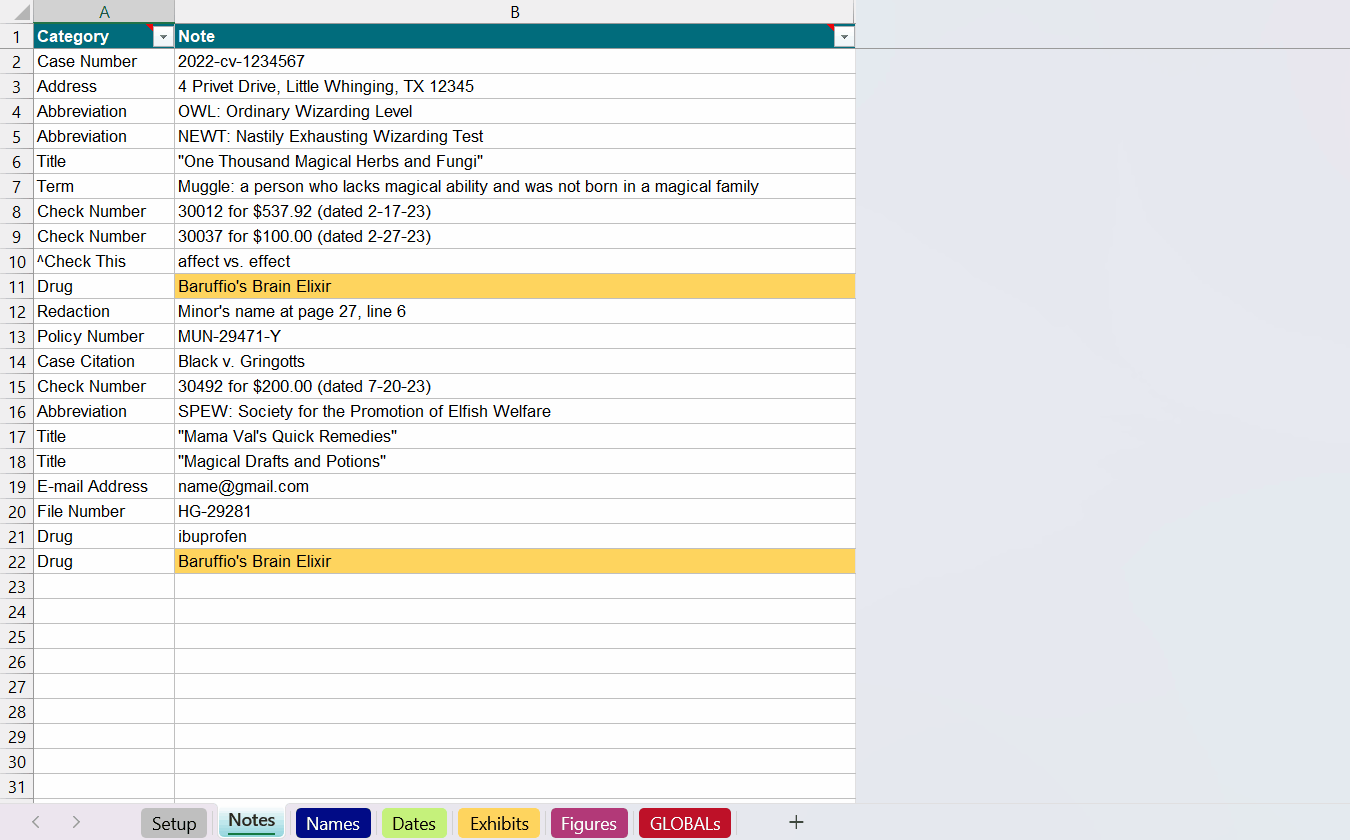Select highlighted Baruffio's Brain Elixir in row 22
The width and height of the screenshot is (1350, 840).
(515, 561)
